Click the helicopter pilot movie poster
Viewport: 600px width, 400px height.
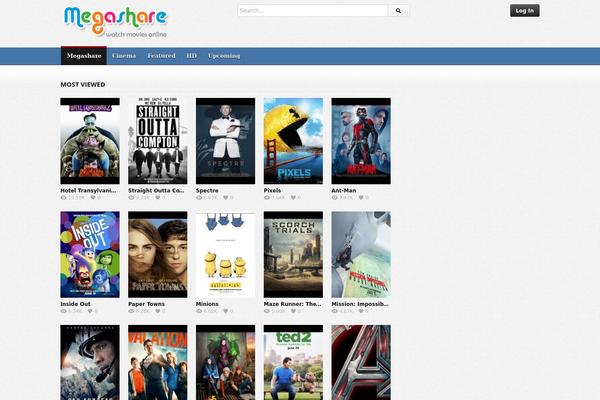coord(90,362)
